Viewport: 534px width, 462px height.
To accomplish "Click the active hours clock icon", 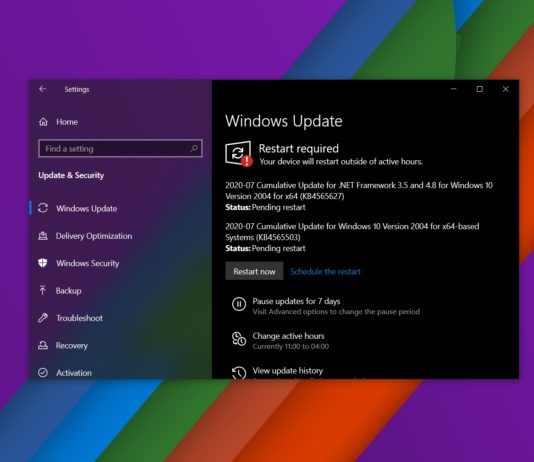I will [x=239, y=339].
